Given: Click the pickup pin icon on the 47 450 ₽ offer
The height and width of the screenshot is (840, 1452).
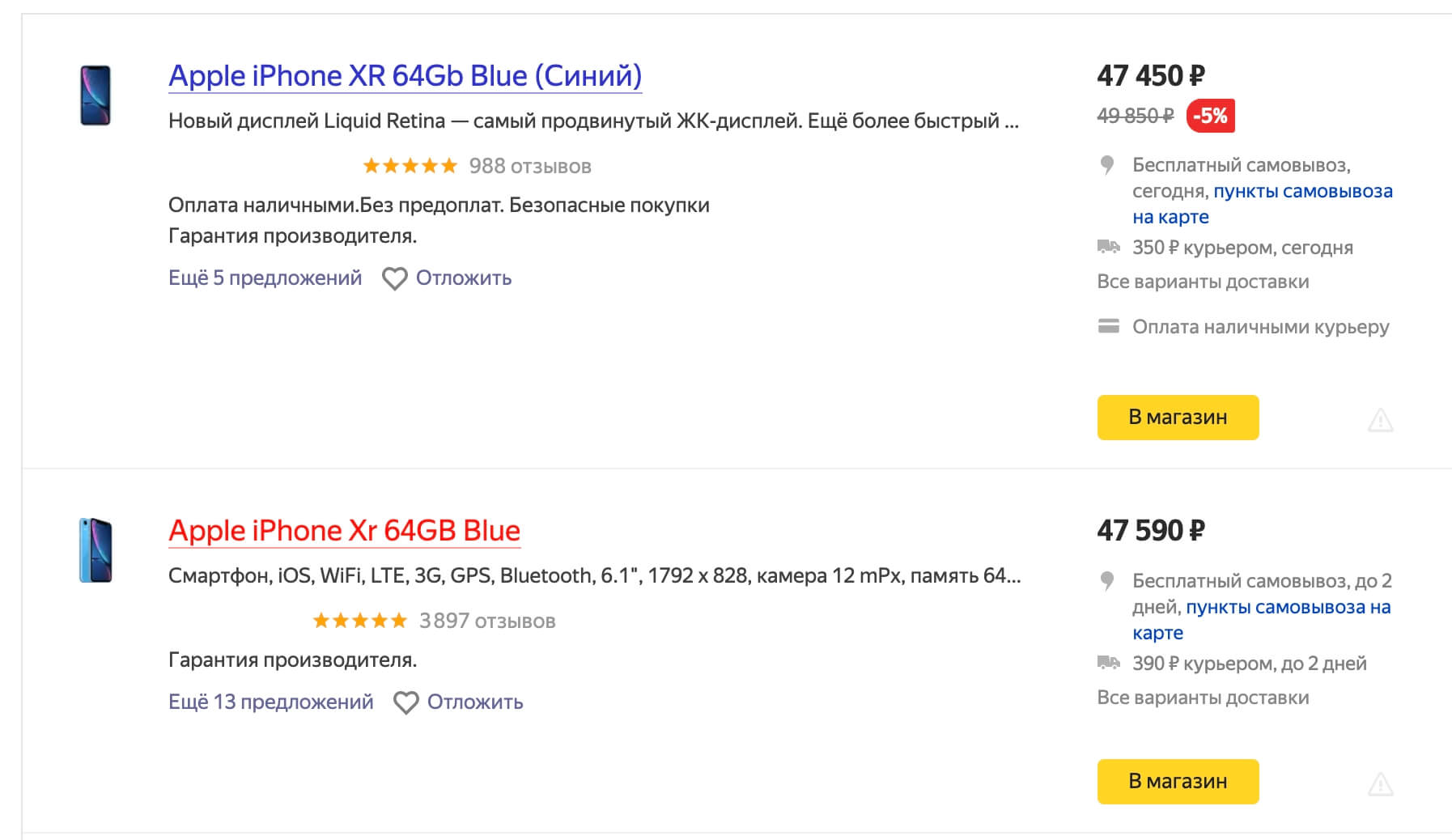Looking at the screenshot, I should tap(1107, 165).
